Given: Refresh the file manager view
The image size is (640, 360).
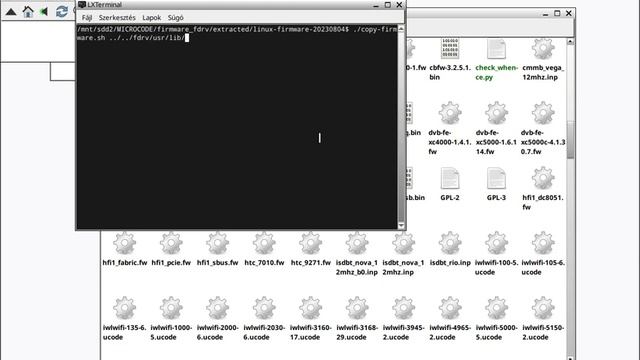Looking at the screenshot, I should click(x=62, y=11).
